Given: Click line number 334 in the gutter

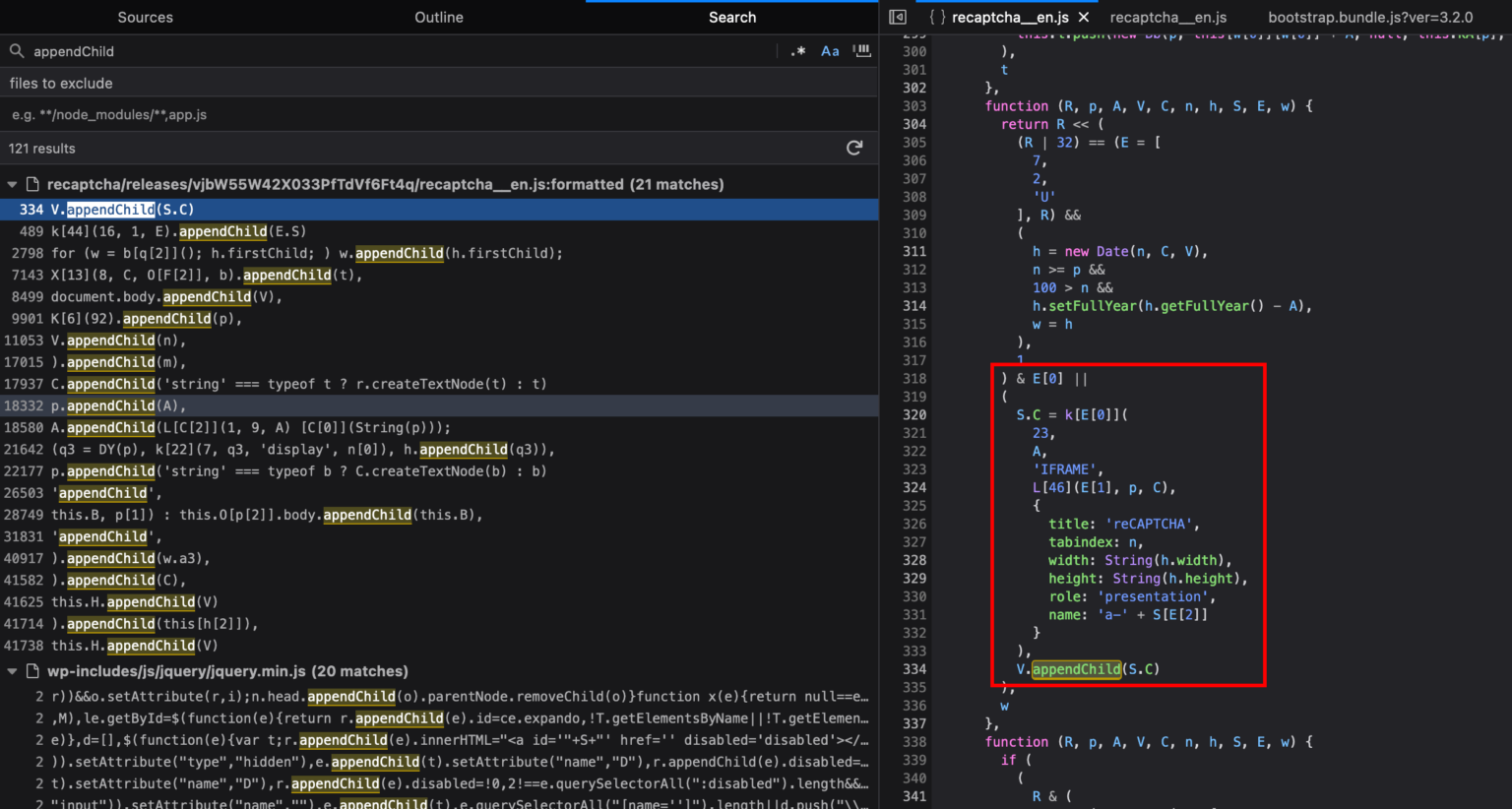Looking at the screenshot, I should (x=914, y=669).
